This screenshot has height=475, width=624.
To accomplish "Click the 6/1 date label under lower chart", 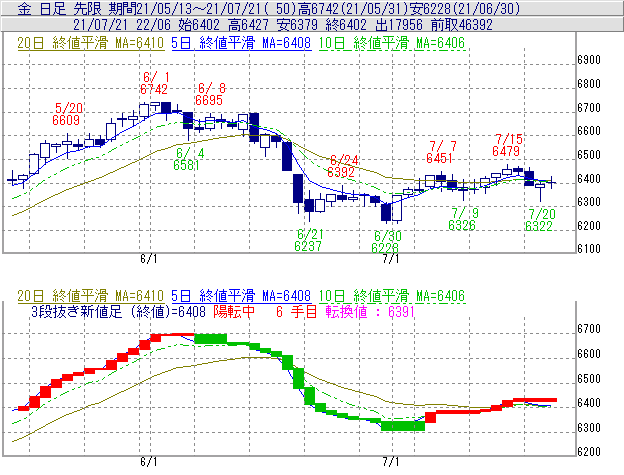I will click(x=148, y=462).
